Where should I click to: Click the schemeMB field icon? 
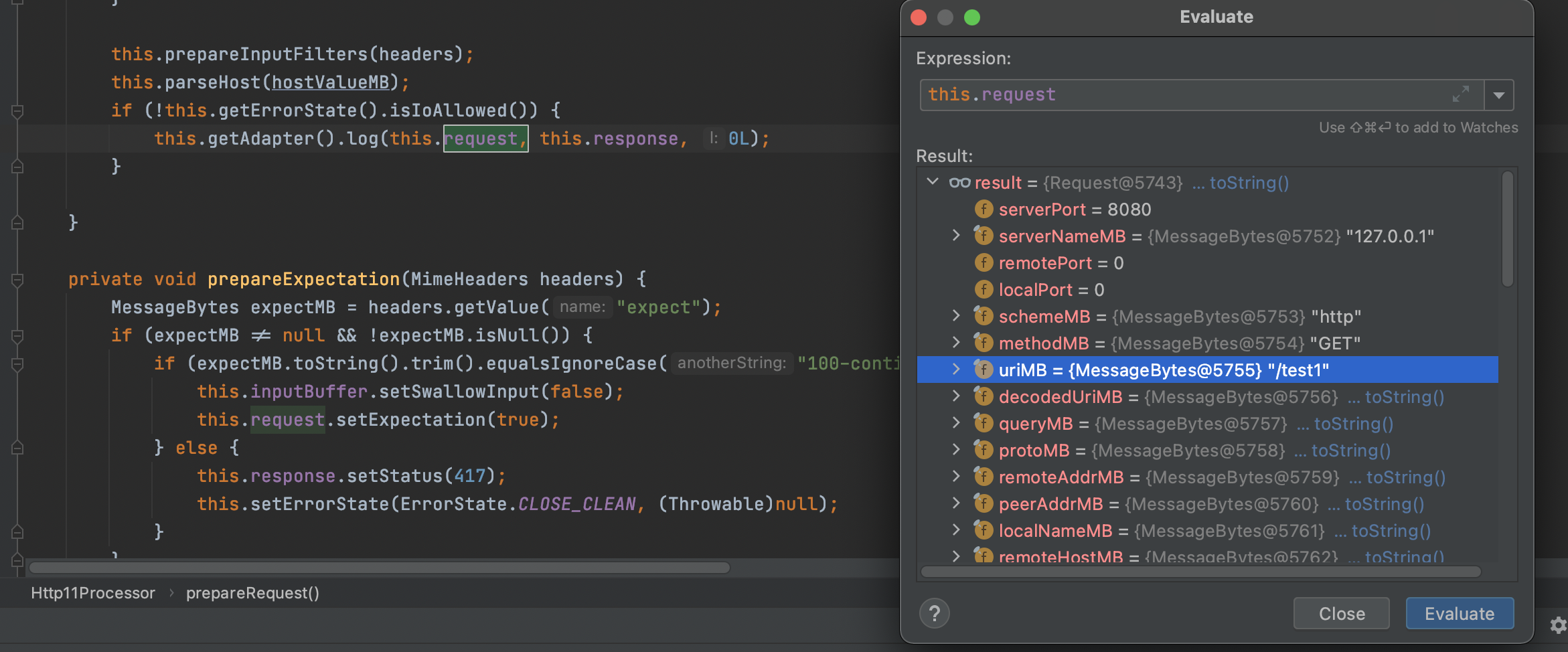(x=983, y=316)
